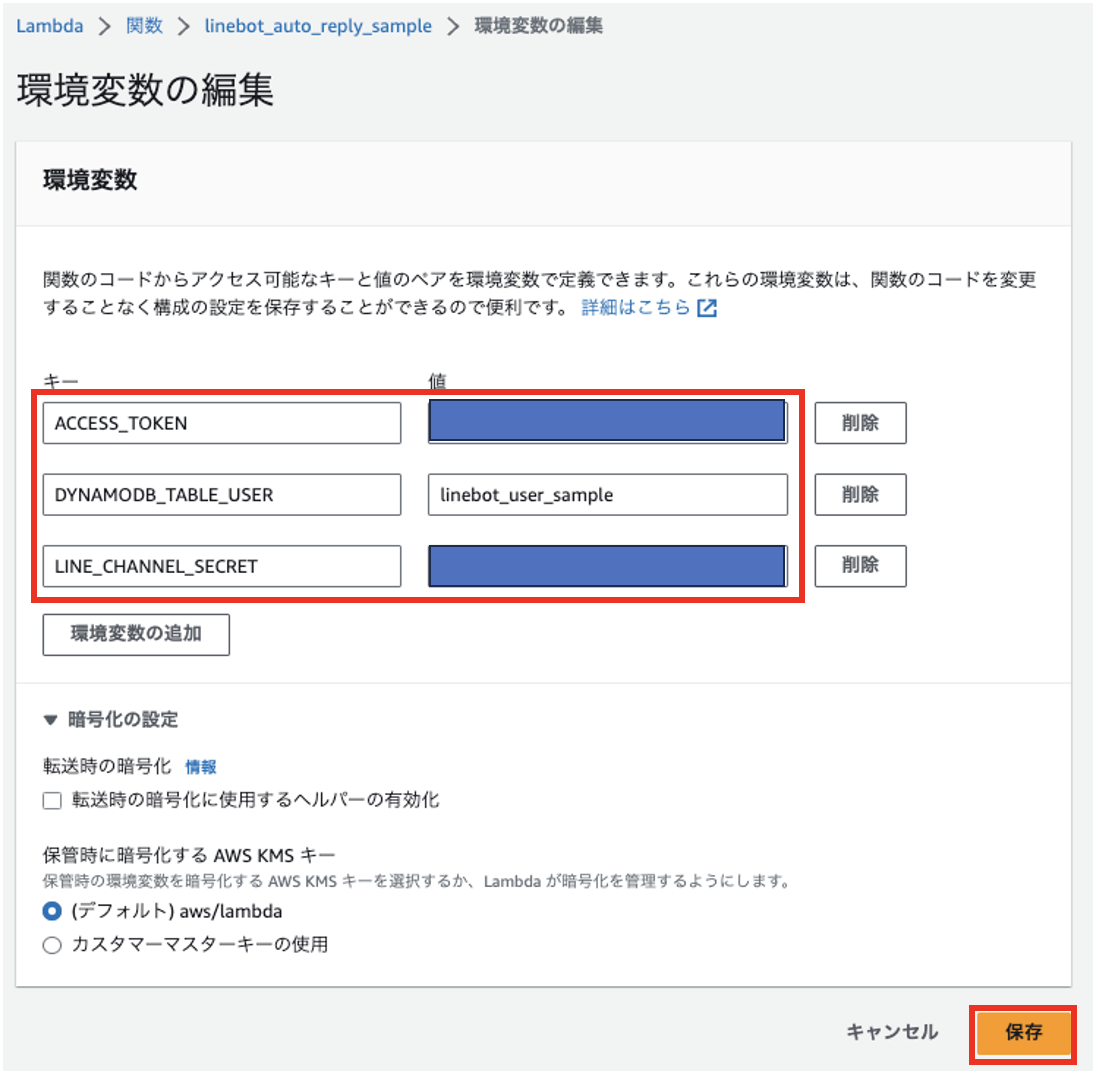Click the ACCESS_TOKEN value field
Screen dimensions: 1100x1076
click(x=608, y=422)
